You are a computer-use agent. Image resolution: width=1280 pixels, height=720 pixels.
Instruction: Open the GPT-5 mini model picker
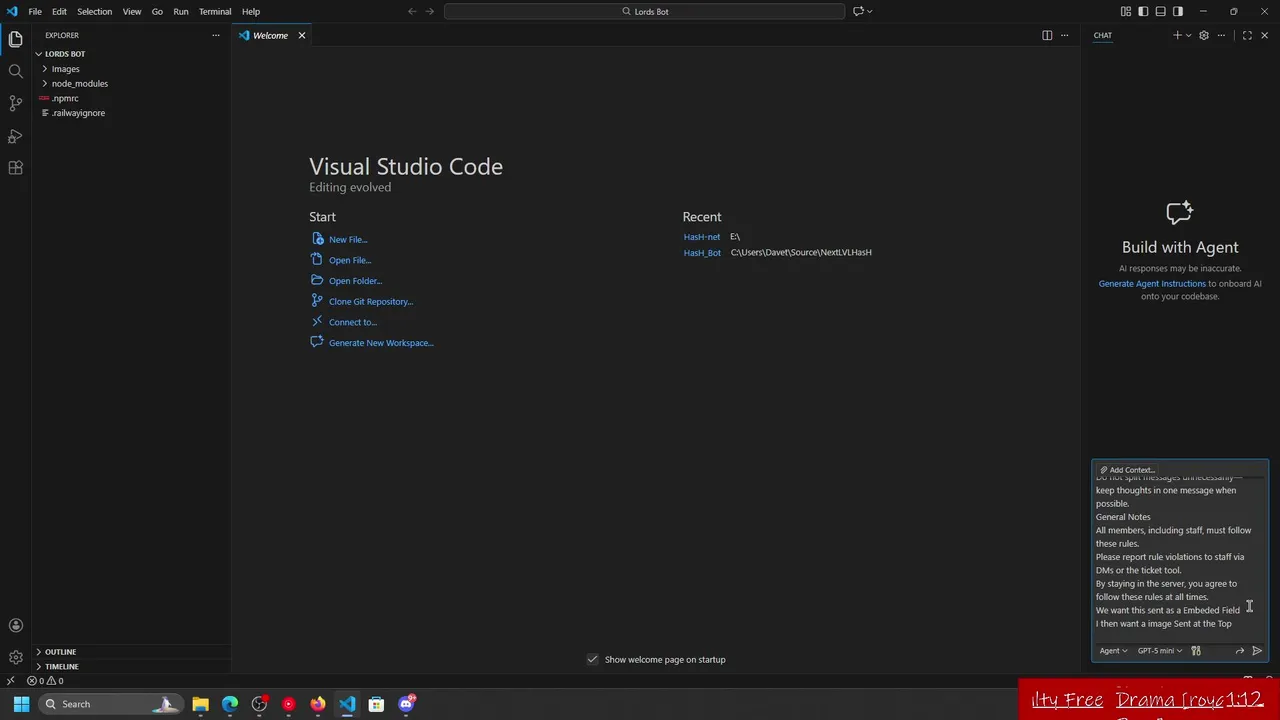click(x=1159, y=651)
